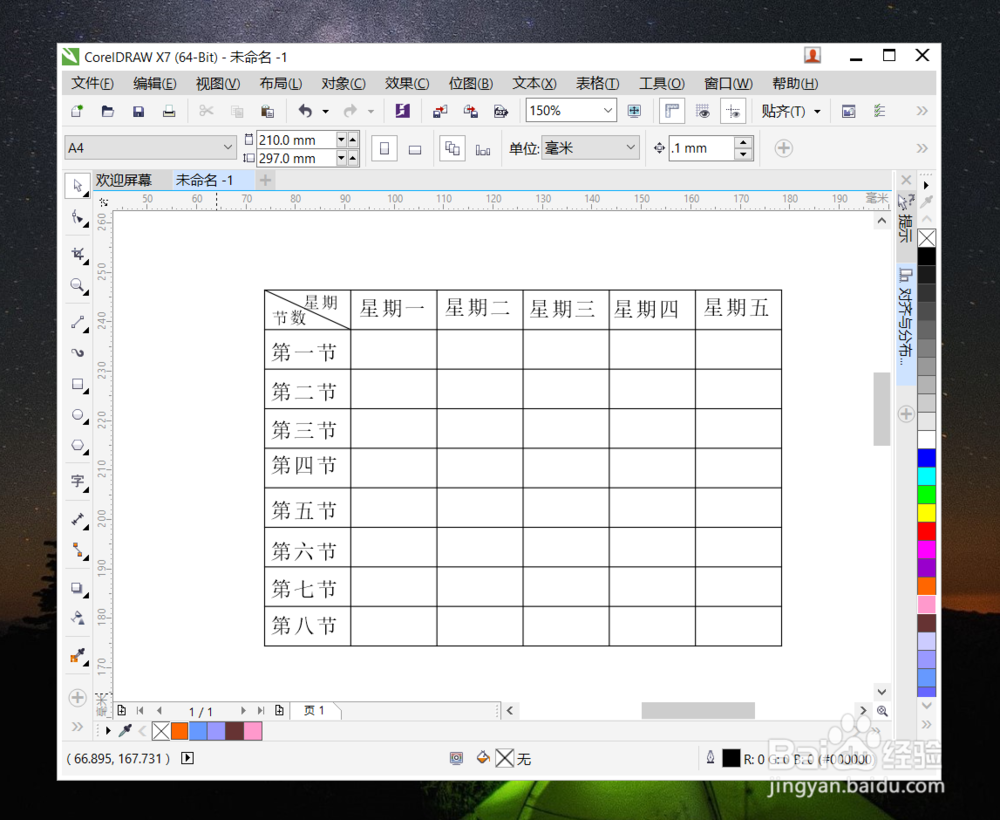Viewport: 1000px width, 820px height.
Task: Toggle show grid button
Action: point(703,111)
